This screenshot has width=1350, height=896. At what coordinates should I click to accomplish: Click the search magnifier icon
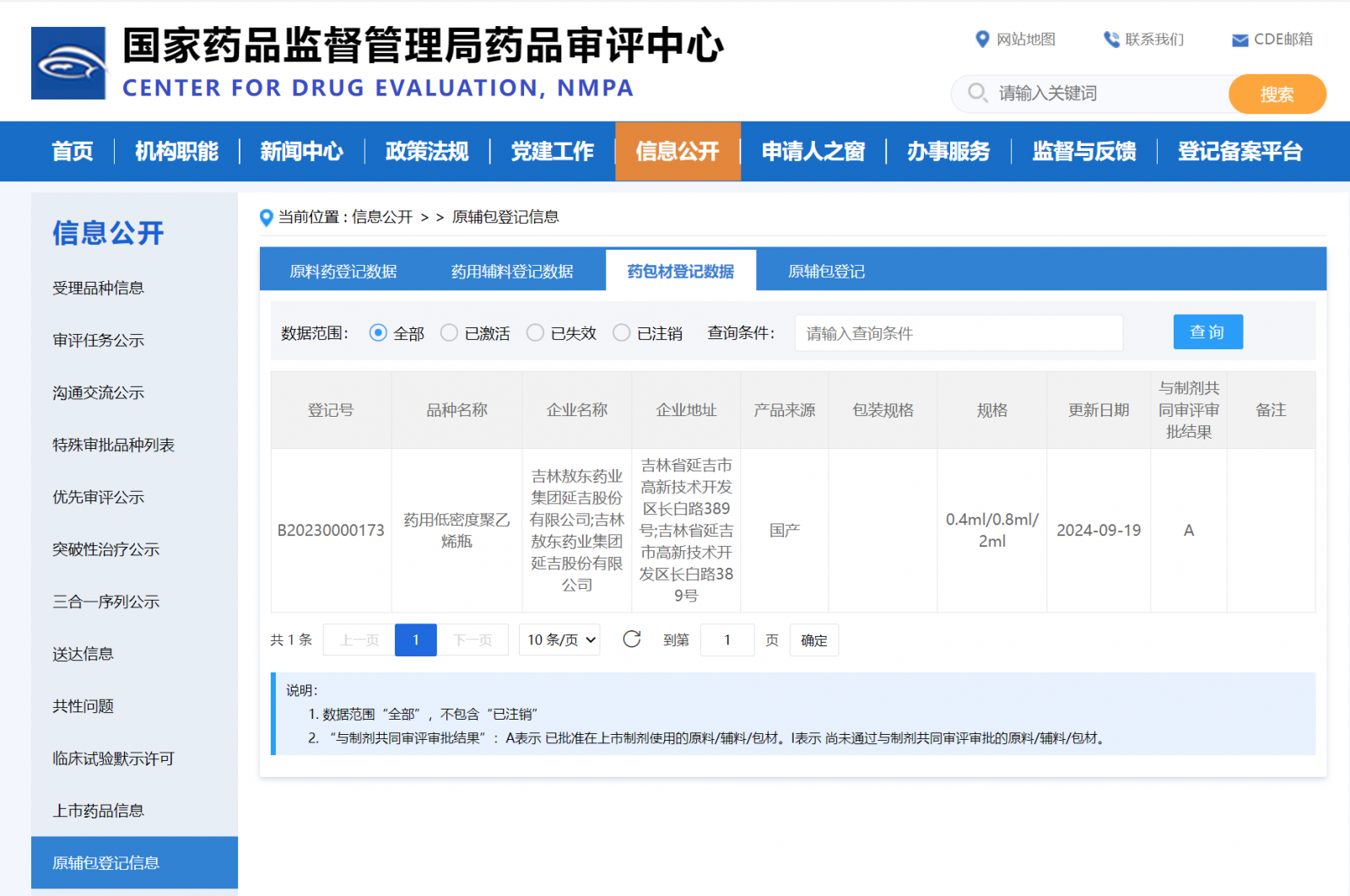coord(977,93)
